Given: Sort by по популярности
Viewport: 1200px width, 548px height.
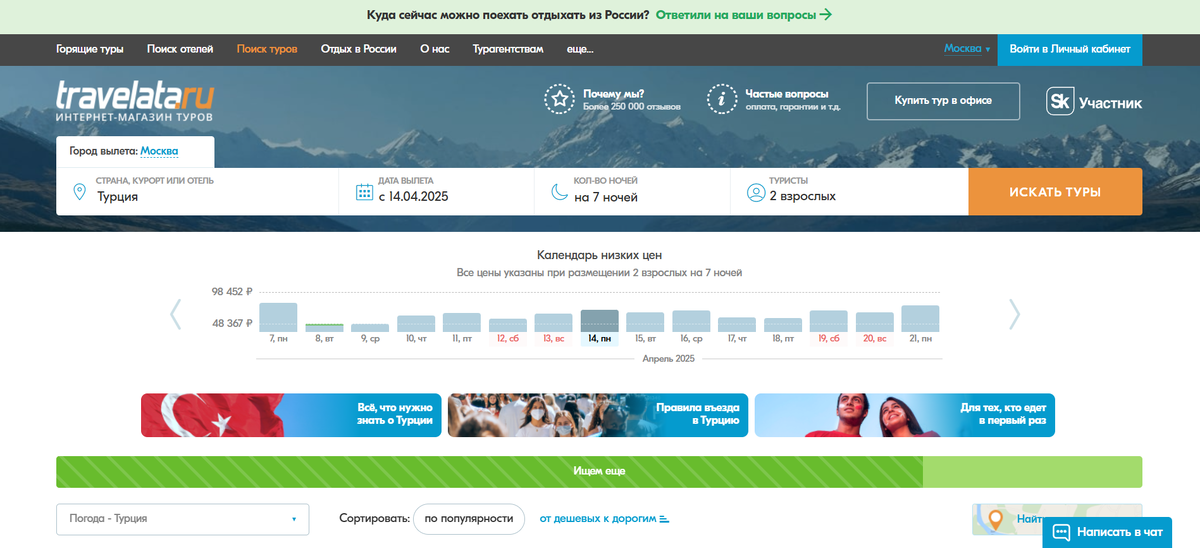Looking at the screenshot, I should (x=469, y=519).
